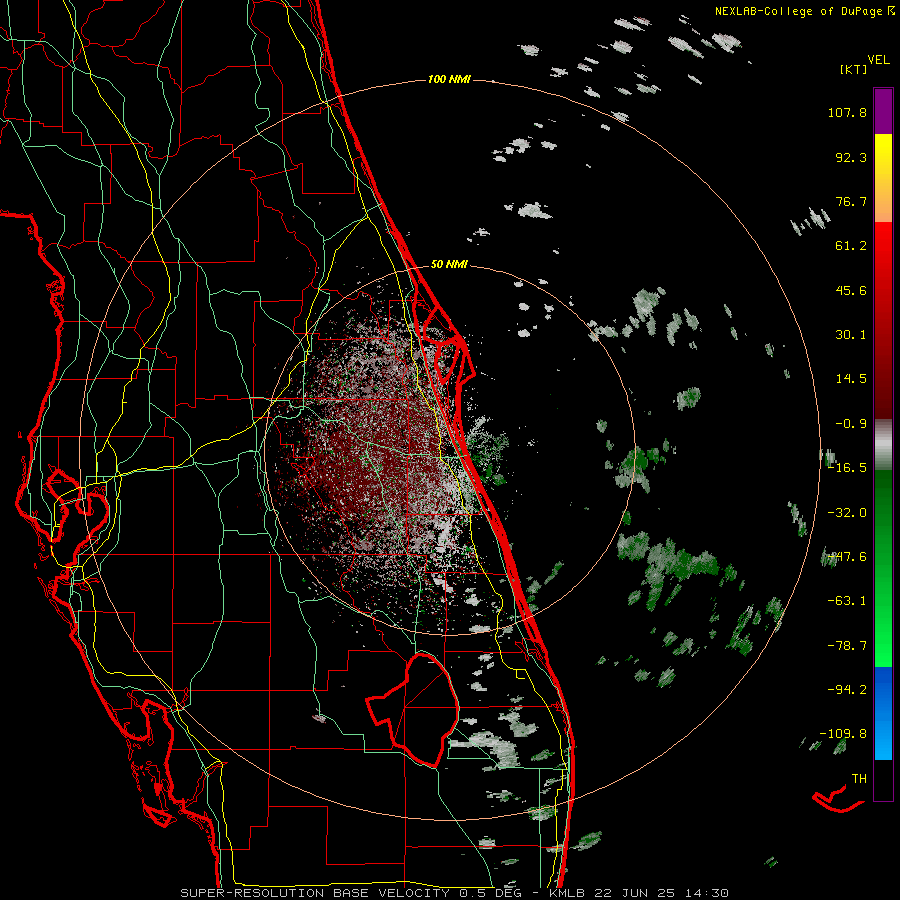Click the 100 NMI range ring label
Viewport: 900px width, 900px height.
point(449,79)
